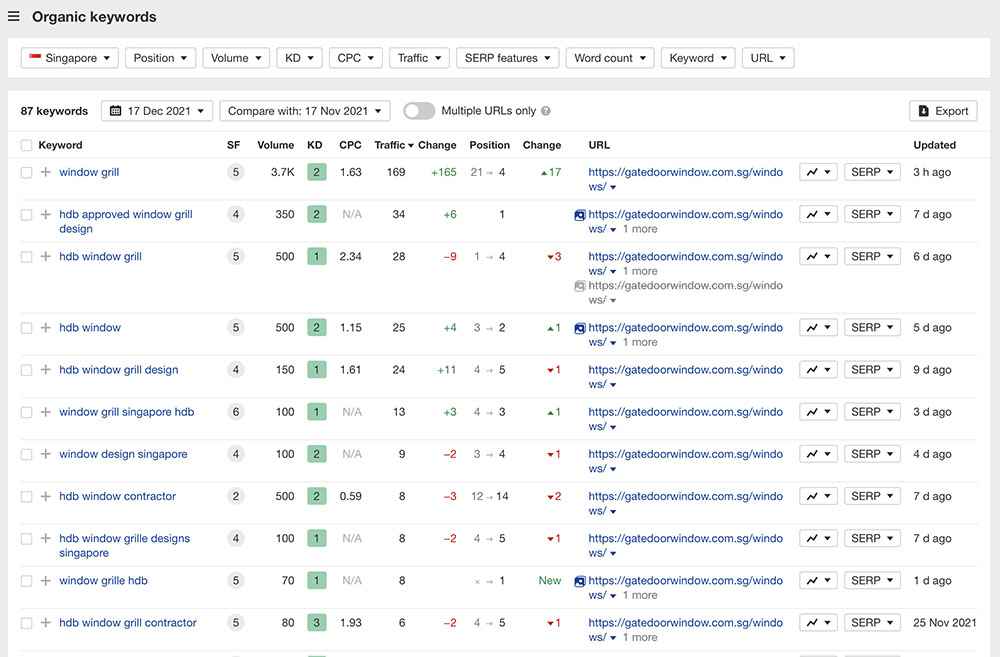This screenshot has width=1000, height=657.
Task: Click the grey SERP feature icon in hdb window grill row
Action: click(x=580, y=286)
